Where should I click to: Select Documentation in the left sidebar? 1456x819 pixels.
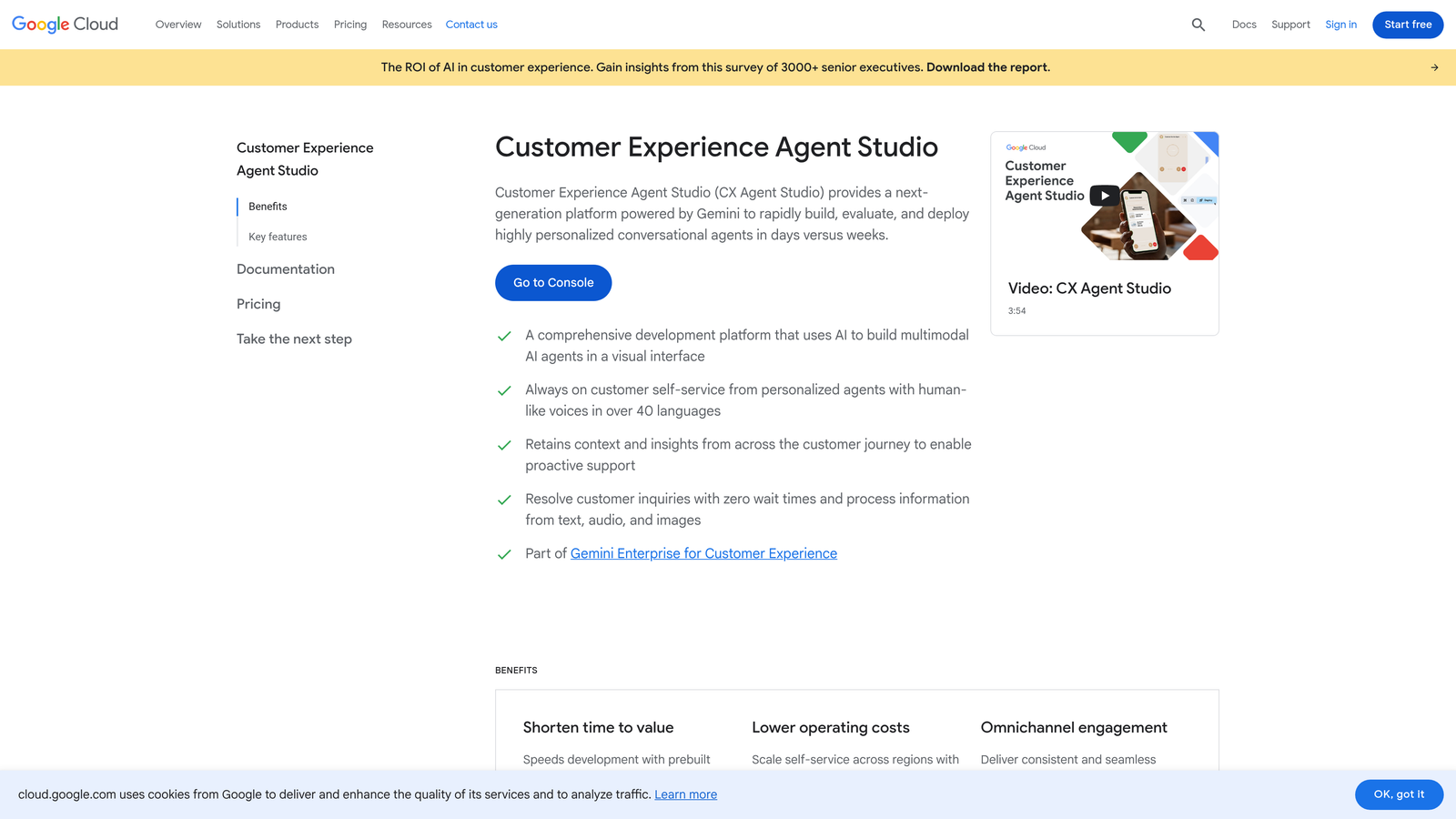[285, 268]
